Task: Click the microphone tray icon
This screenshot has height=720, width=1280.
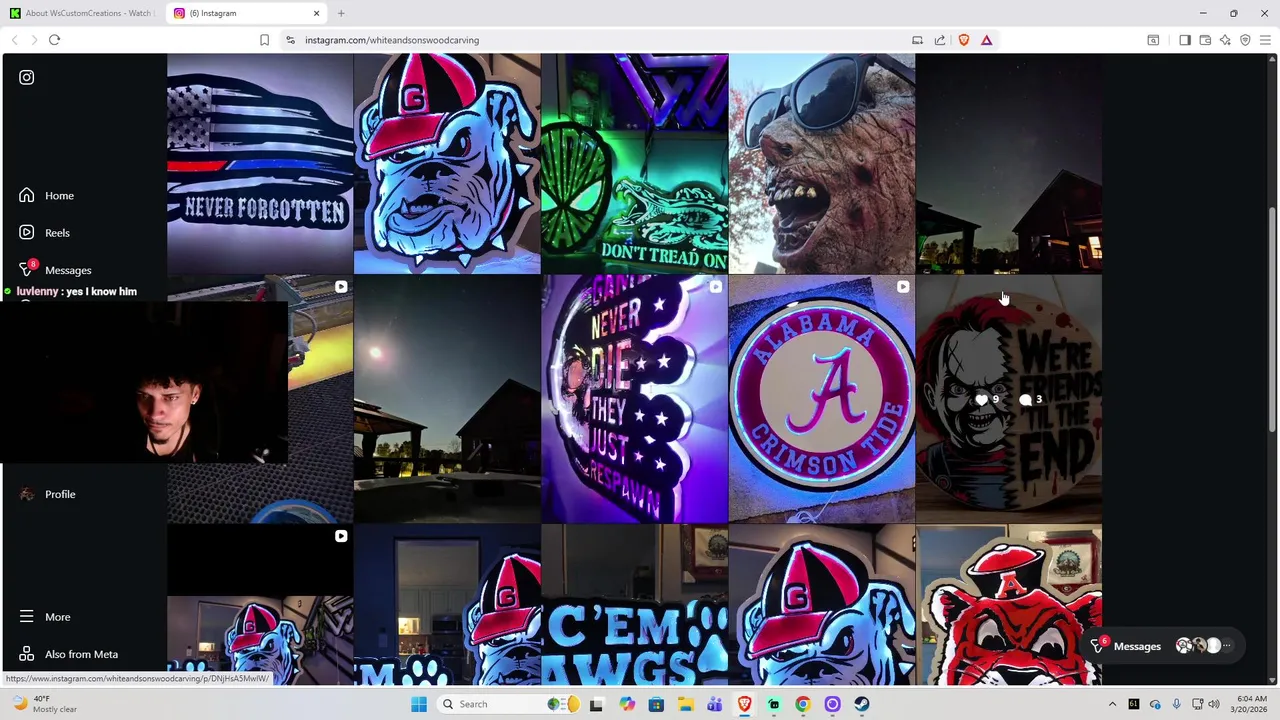Action: pyautogui.click(x=1176, y=704)
